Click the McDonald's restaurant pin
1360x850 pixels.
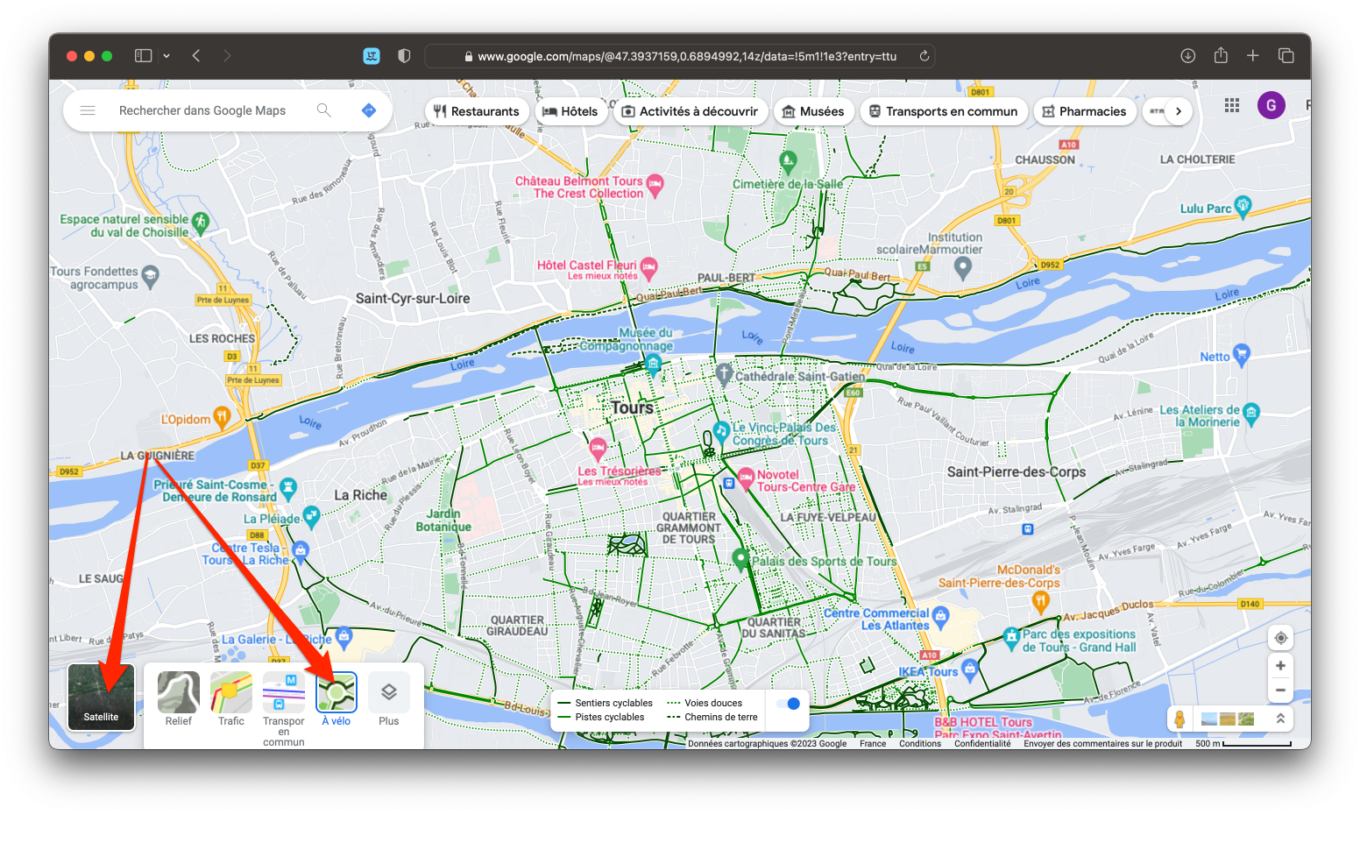point(1041,601)
